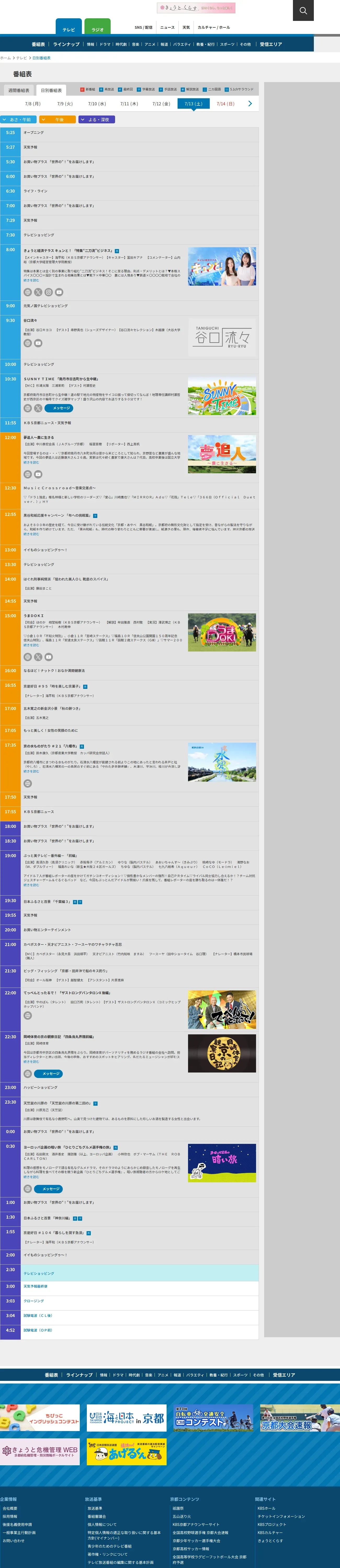Open website icon for きょうと経済テラス キュンと!
This screenshot has height=1568, width=340.
pyautogui.click(x=27, y=292)
